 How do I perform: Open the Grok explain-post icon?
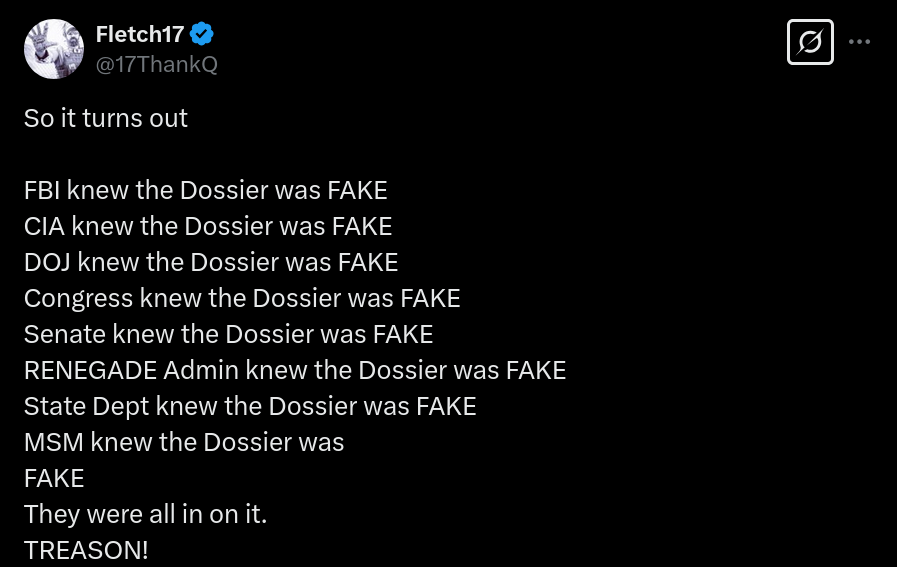tap(810, 42)
